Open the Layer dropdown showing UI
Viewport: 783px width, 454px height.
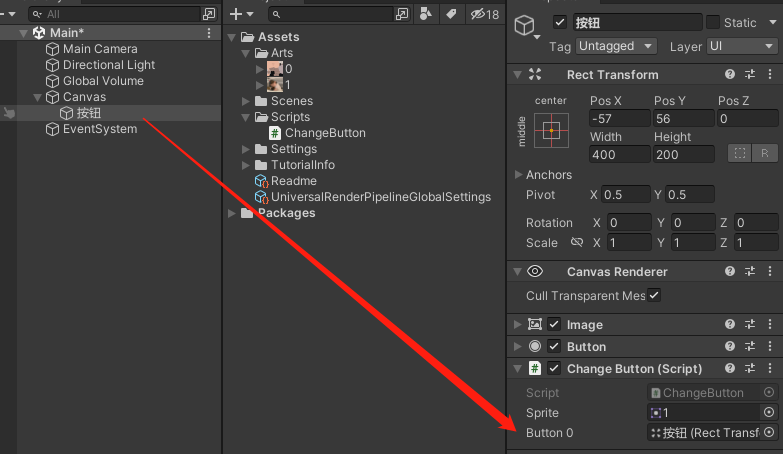click(742, 46)
